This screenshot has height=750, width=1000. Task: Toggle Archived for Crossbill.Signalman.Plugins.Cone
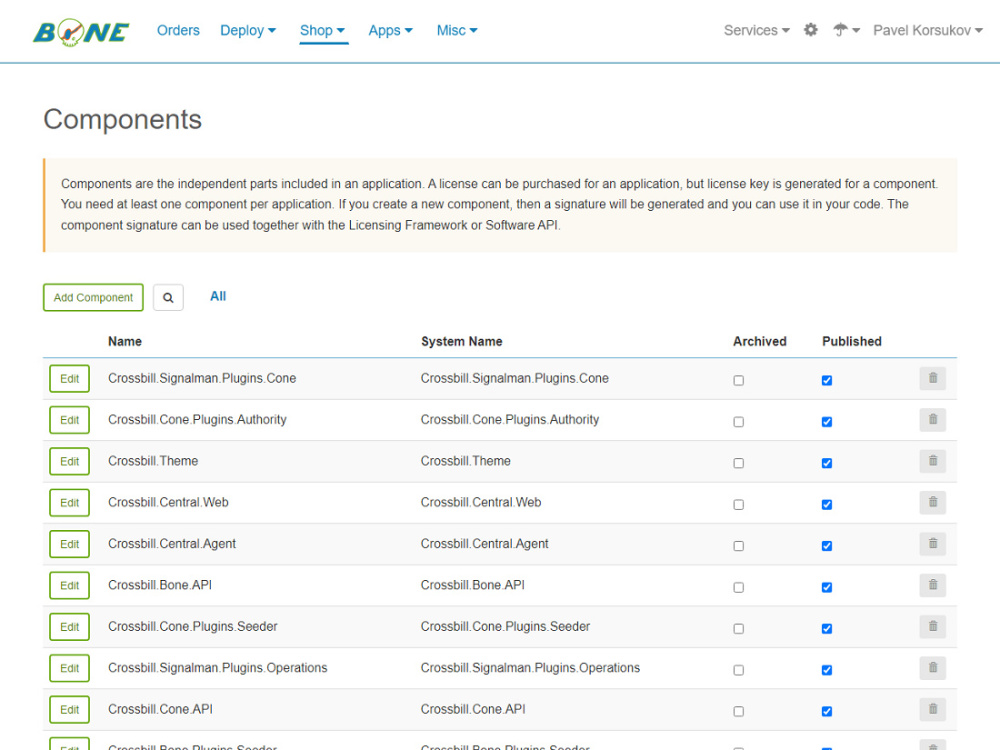coord(739,381)
